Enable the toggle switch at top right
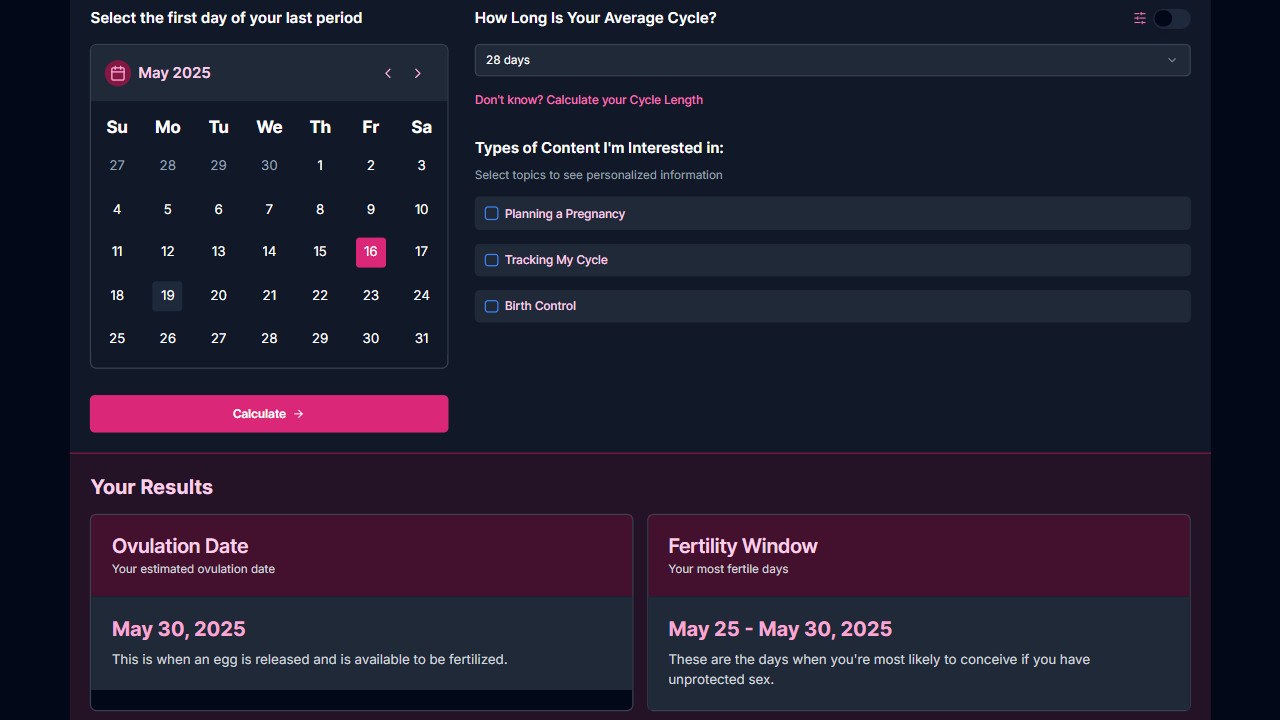This screenshot has height=720, width=1280. click(x=1171, y=18)
